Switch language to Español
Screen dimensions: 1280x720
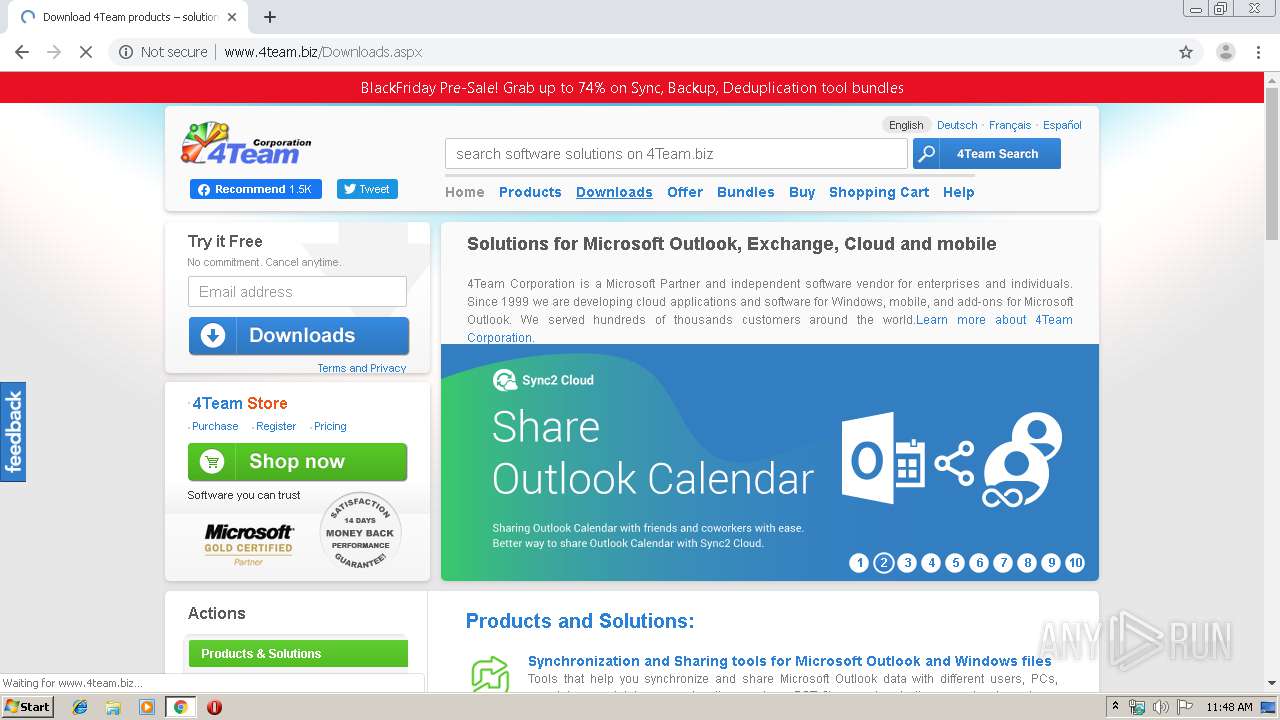click(x=1062, y=125)
